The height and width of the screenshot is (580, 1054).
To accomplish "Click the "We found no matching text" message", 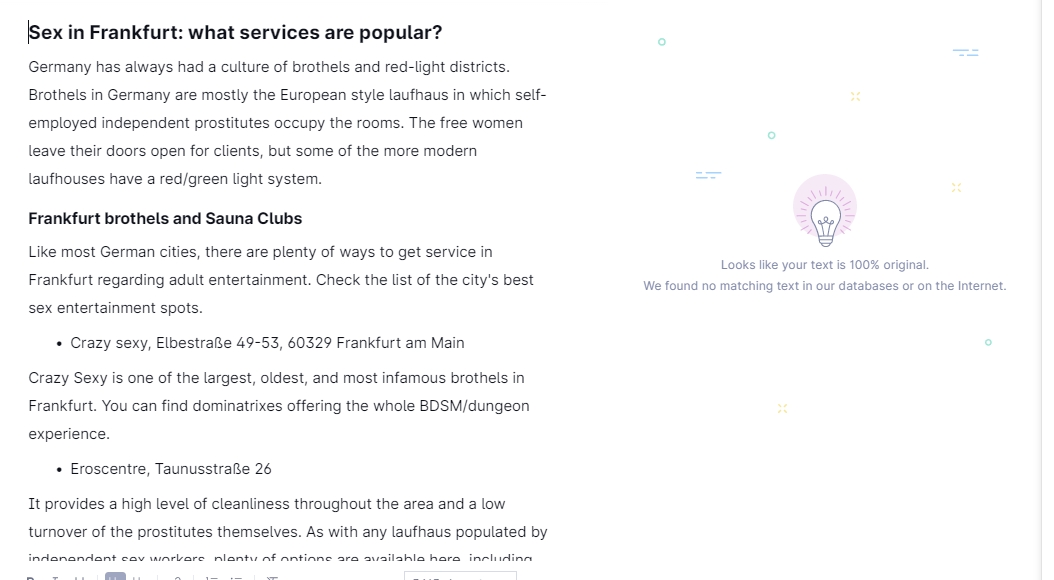I will (x=824, y=286).
